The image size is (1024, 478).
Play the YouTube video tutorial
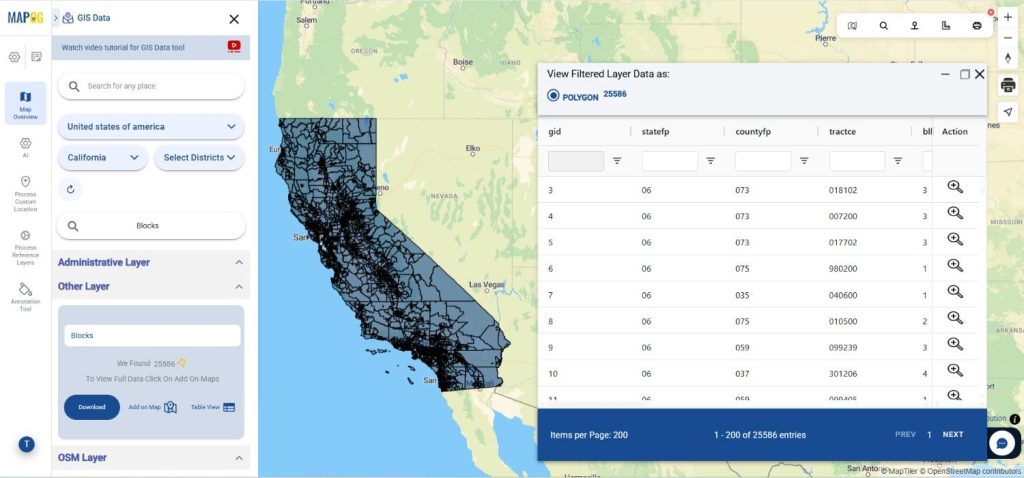click(x=234, y=46)
